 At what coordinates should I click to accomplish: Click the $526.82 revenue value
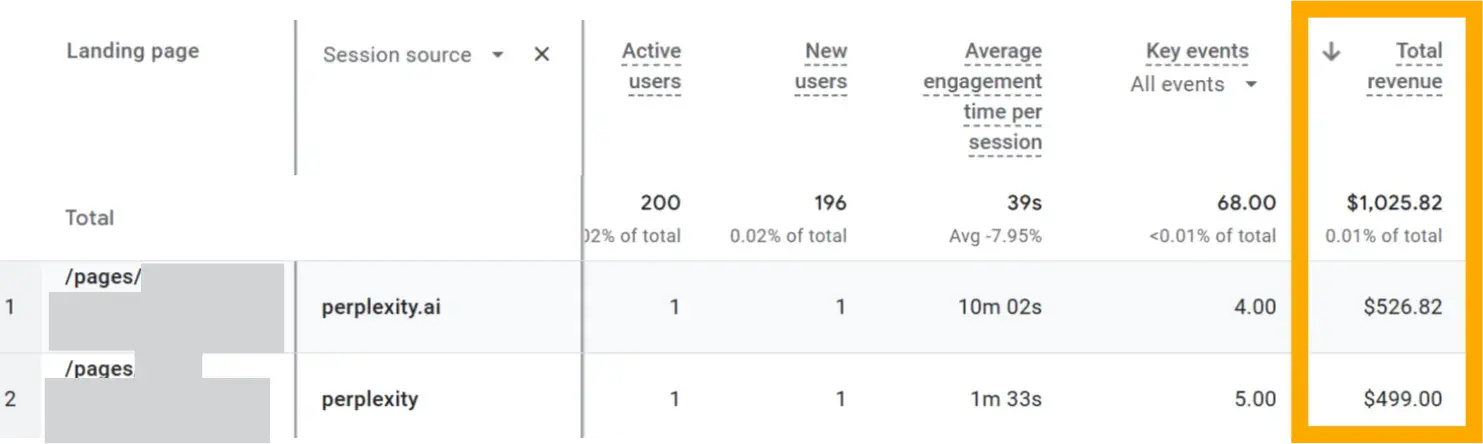point(1402,307)
